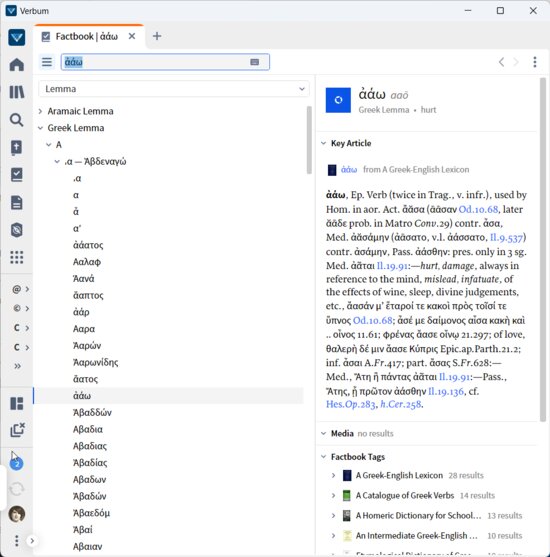Expand A Catalogue of Greek Verbs results
The height and width of the screenshot is (557, 550).
tap(333, 495)
